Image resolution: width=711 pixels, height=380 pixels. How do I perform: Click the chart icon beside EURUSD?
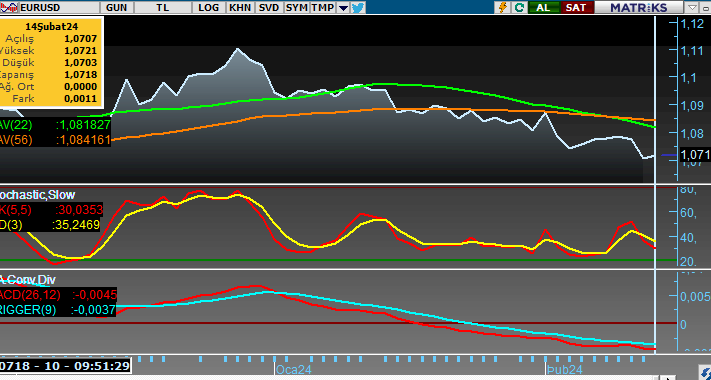(x=9, y=7)
